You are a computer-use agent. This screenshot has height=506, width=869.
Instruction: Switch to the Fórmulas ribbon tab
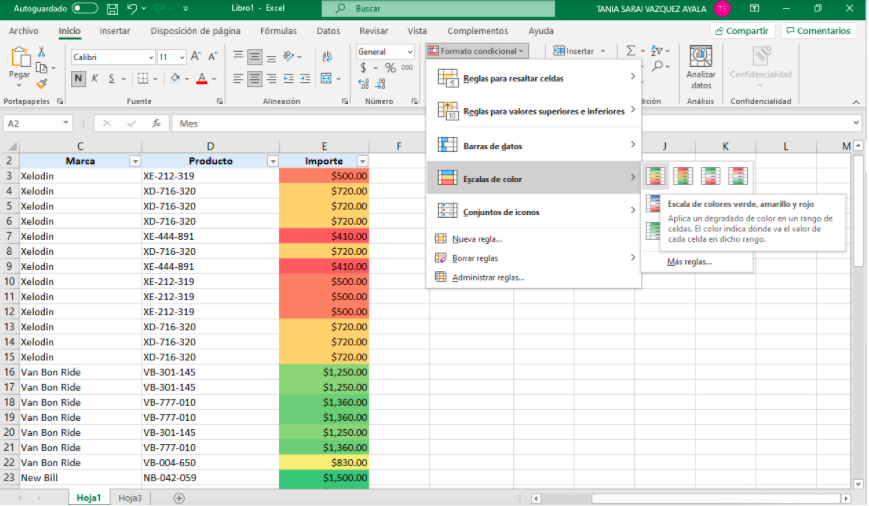(x=278, y=31)
